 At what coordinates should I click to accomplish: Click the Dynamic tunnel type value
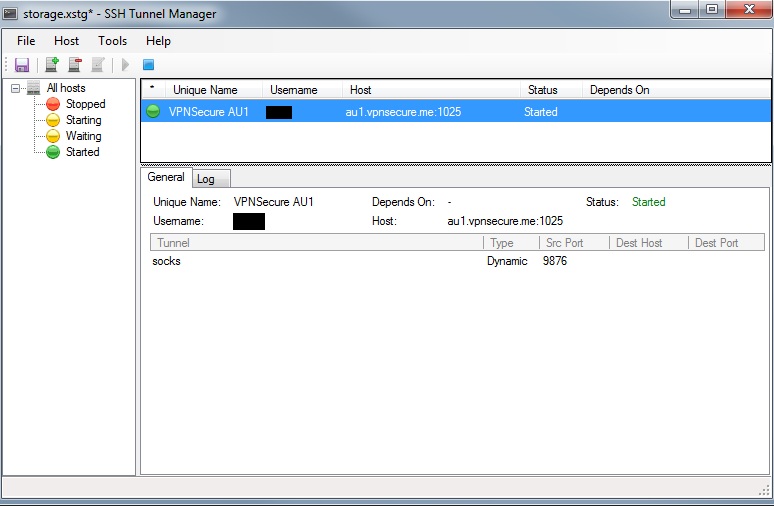(x=507, y=261)
